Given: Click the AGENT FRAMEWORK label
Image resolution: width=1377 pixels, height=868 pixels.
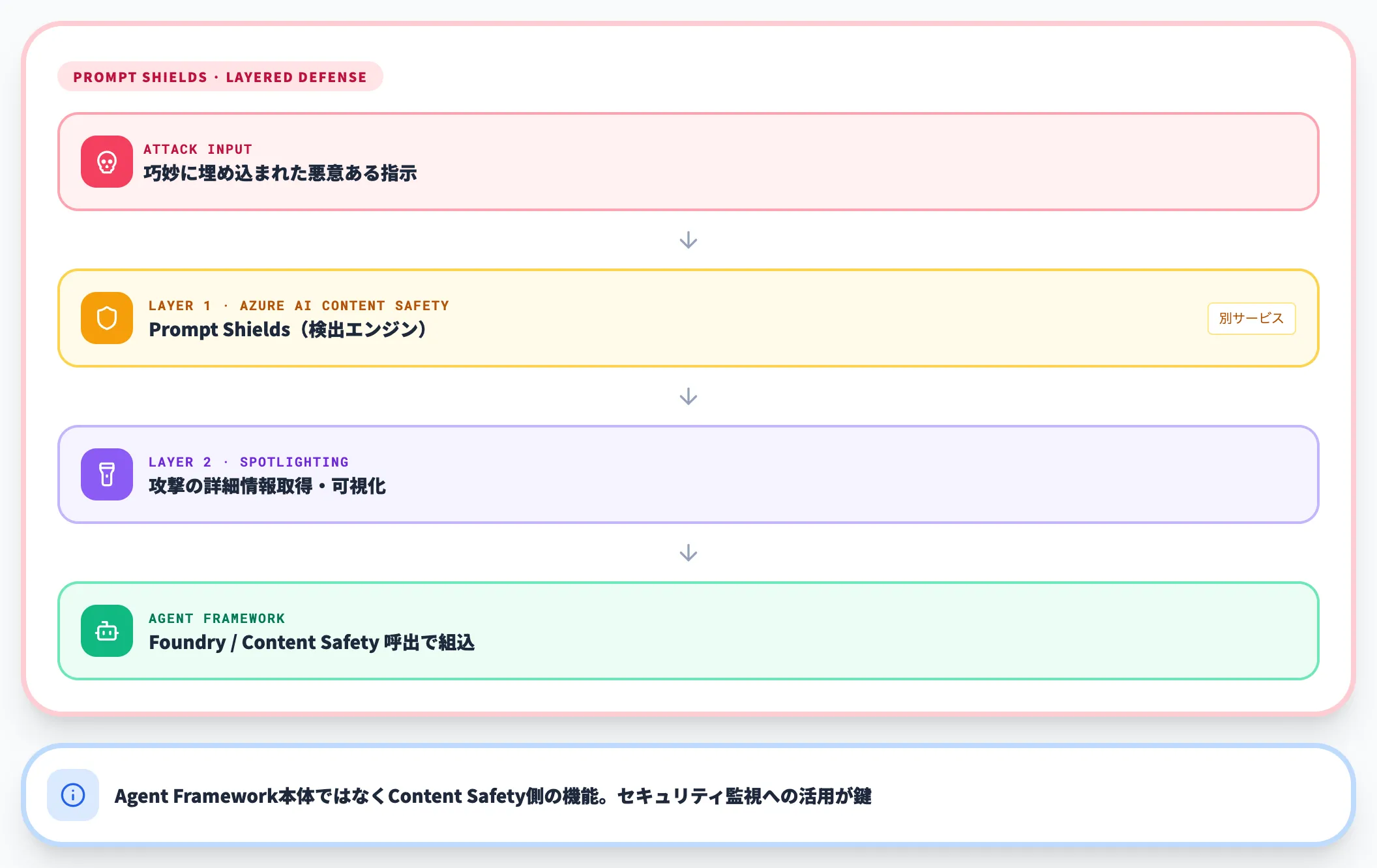Looking at the screenshot, I should click(216, 618).
